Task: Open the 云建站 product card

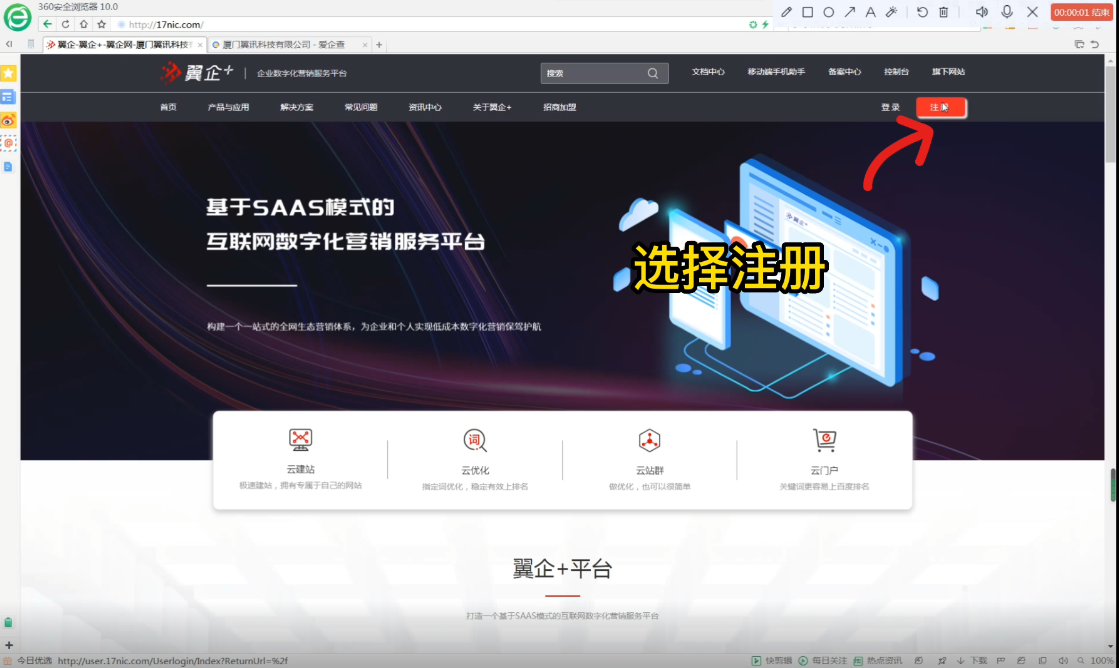Action: [x=300, y=459]
